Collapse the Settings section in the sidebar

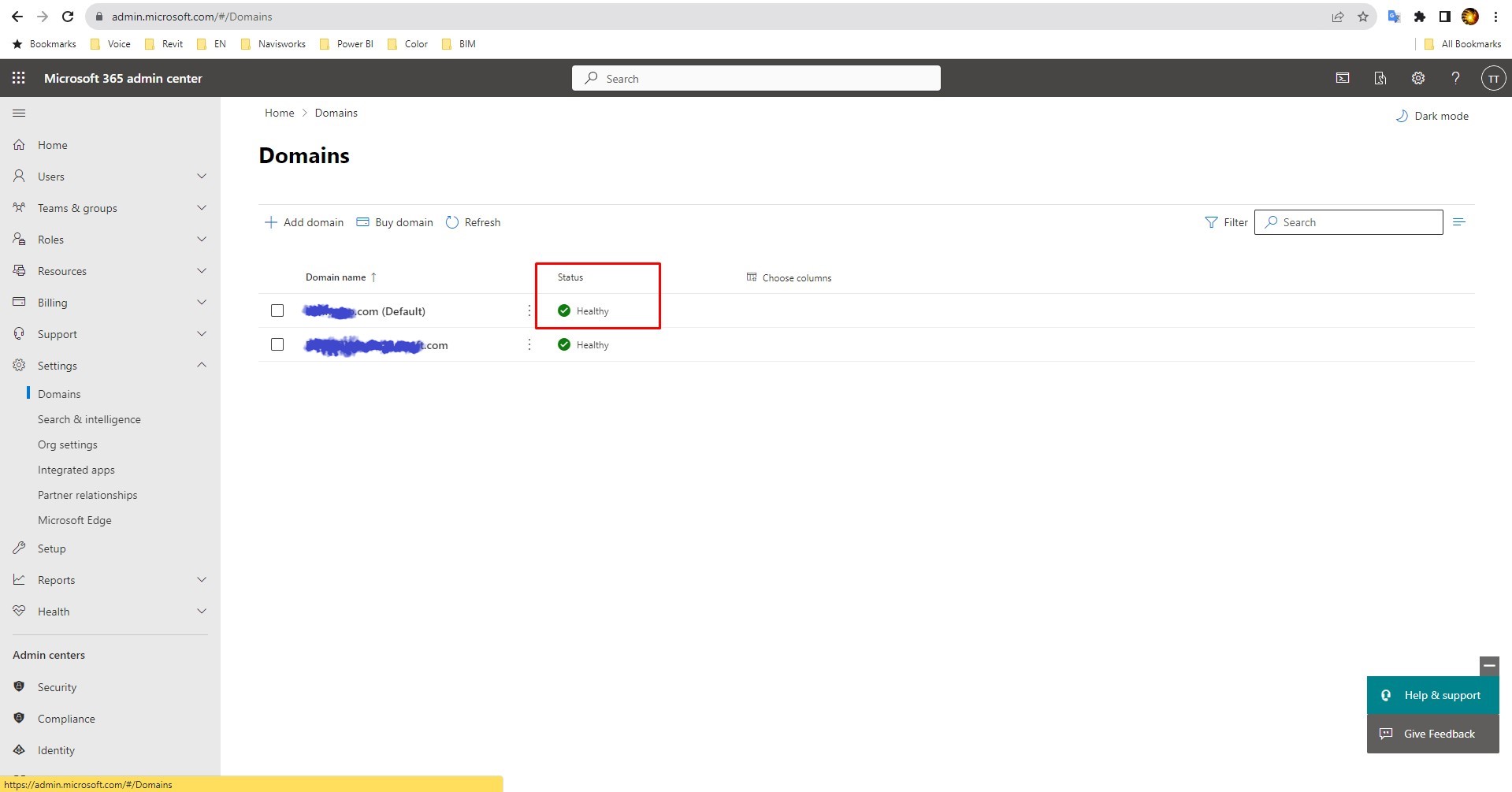tap(202, 365)
